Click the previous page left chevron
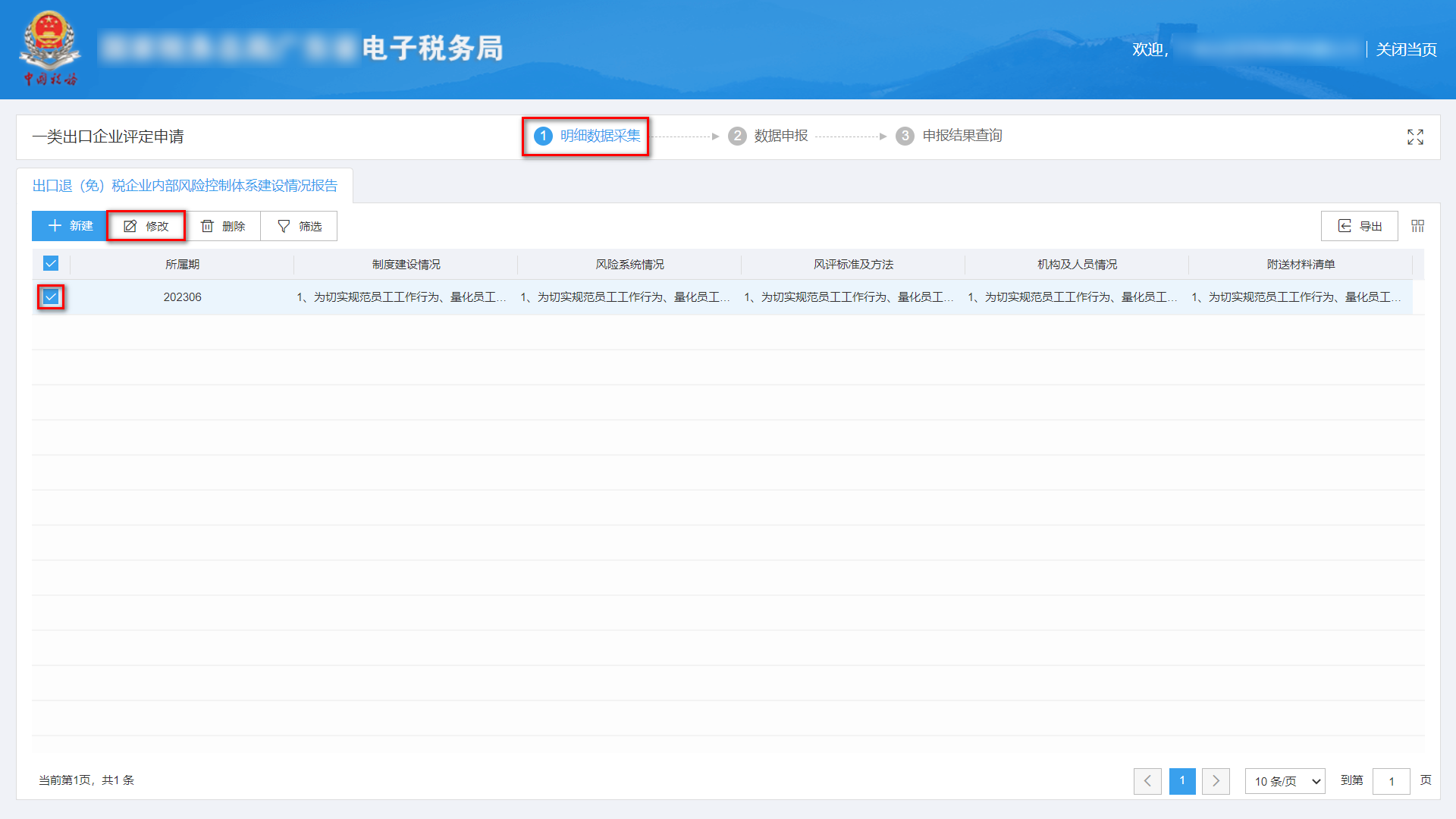Image resolution: width=1456 pixels, height=819 pixels. click(x=1147, y=781)
